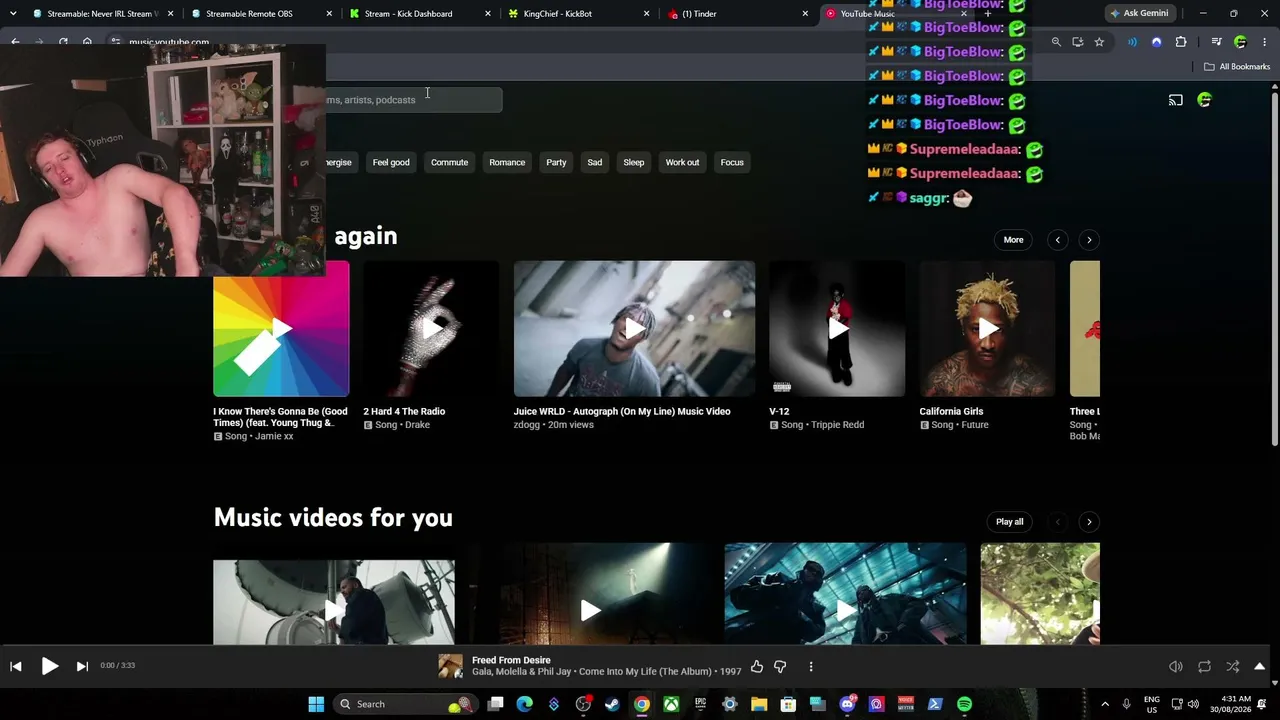Open Jamie xx artist link
The height and width of the screenshot is (720, 1280).
click(274, 436)
